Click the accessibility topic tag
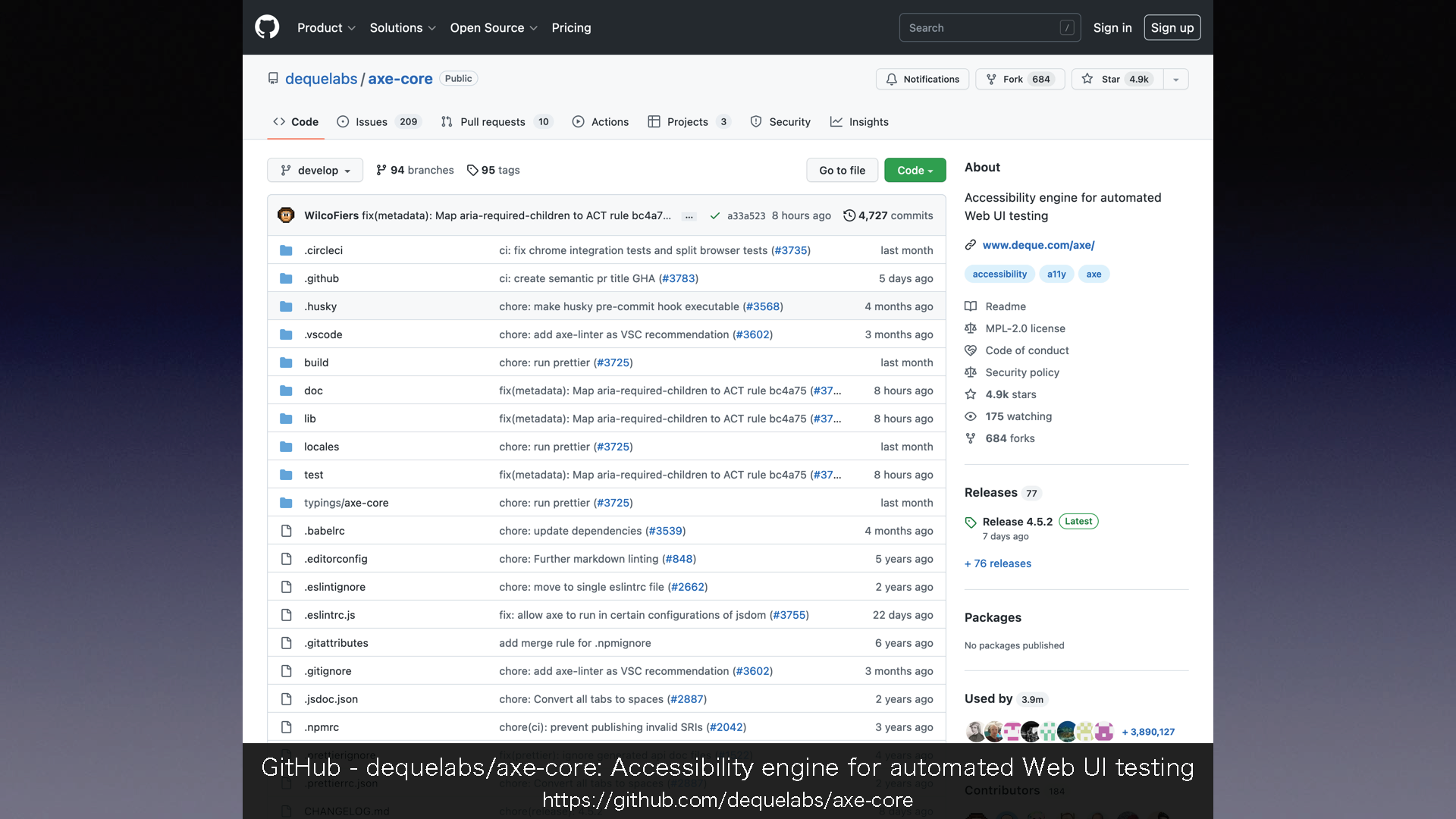Viewport: 1456px width, 819px height. coord(999,274)
